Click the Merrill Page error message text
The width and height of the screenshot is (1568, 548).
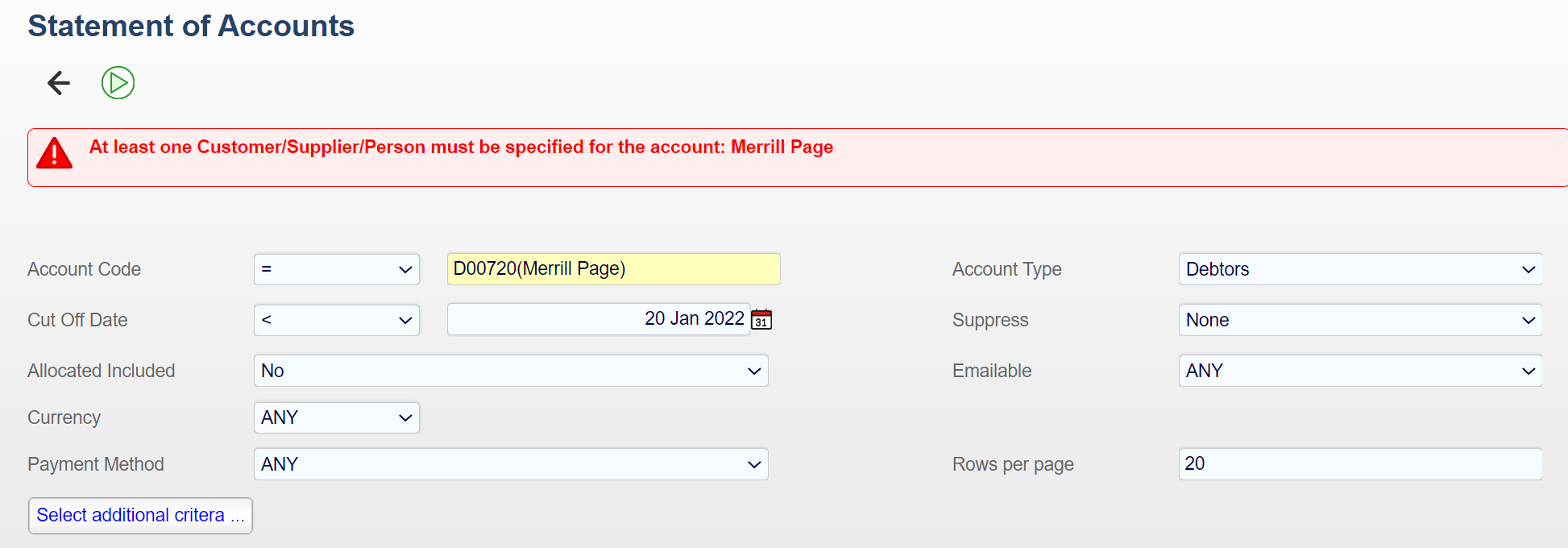pyautogui.click(x=461, y=147)
